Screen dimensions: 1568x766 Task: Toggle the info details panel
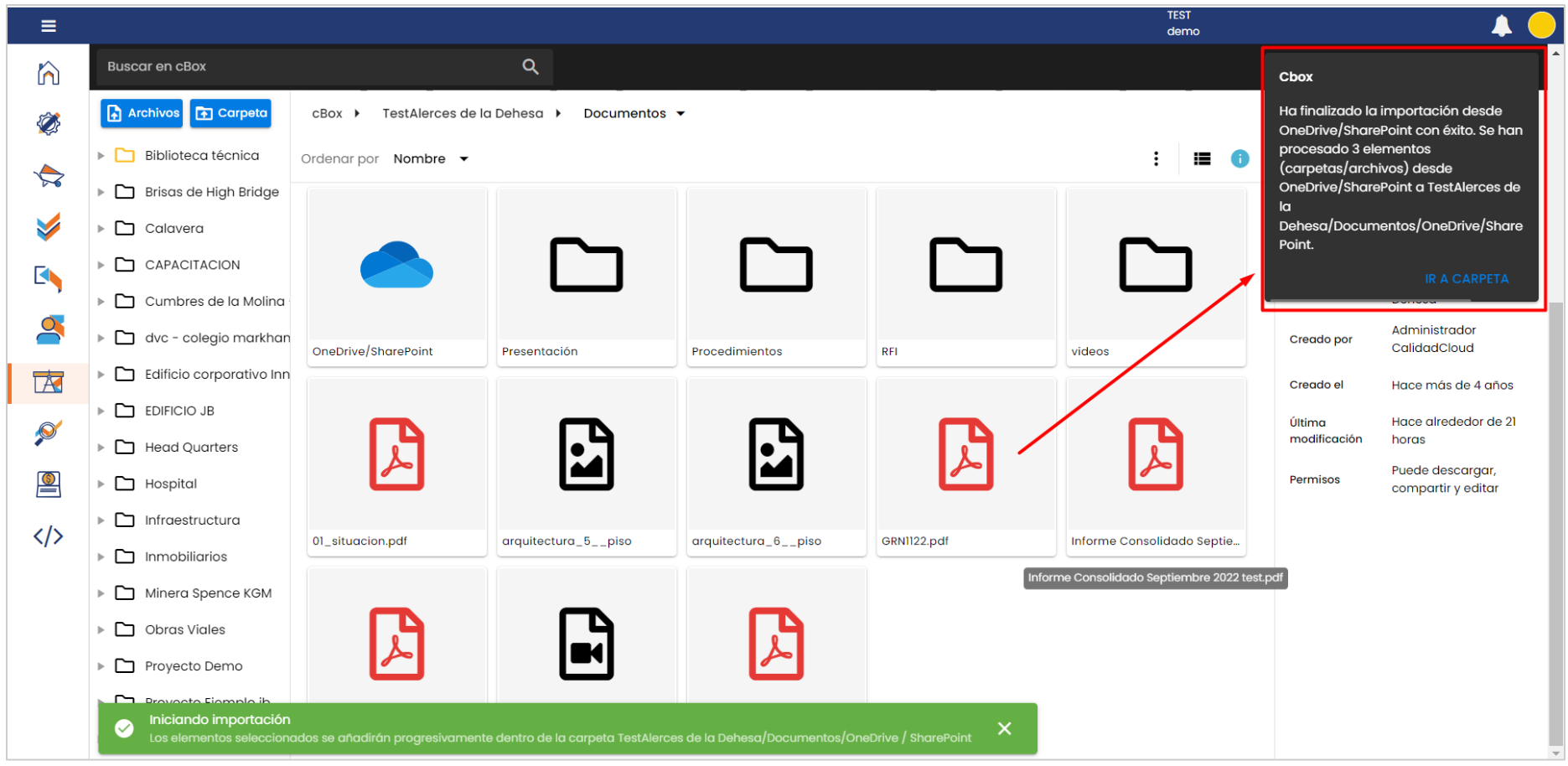pos(1240,158)
